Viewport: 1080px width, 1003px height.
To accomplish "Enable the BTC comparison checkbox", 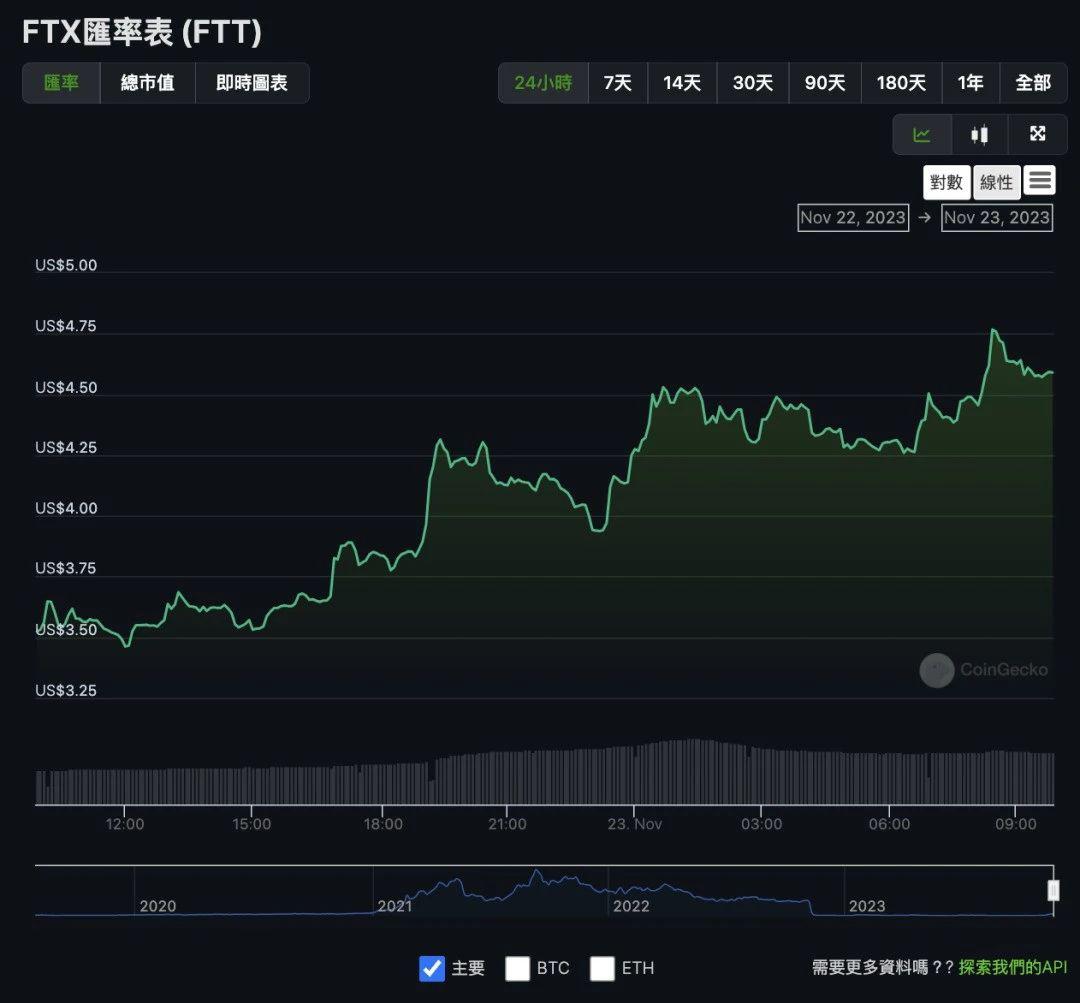I will click(x=518, y=968).
